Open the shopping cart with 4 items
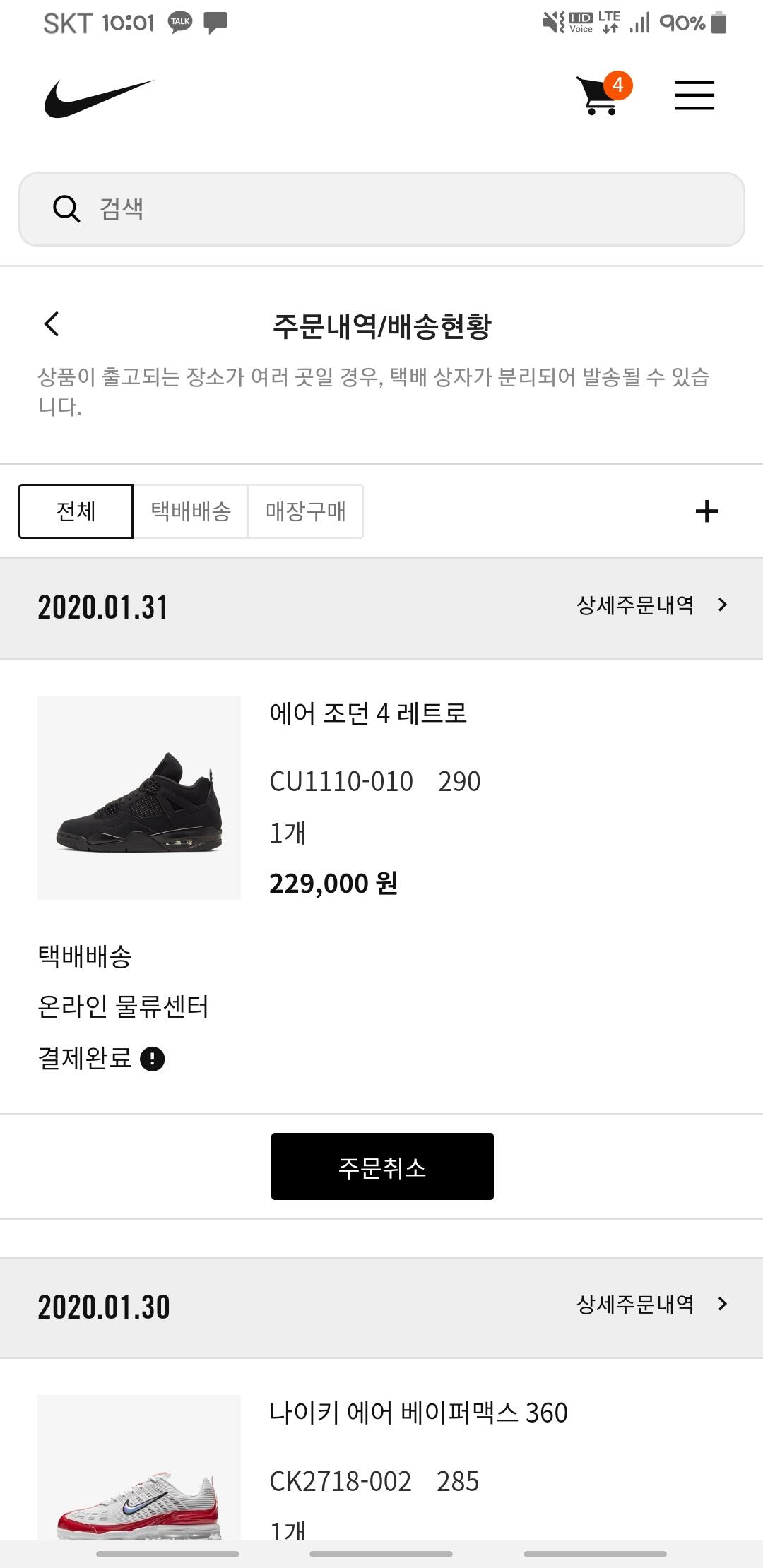763x1568 pixels. 601,95
